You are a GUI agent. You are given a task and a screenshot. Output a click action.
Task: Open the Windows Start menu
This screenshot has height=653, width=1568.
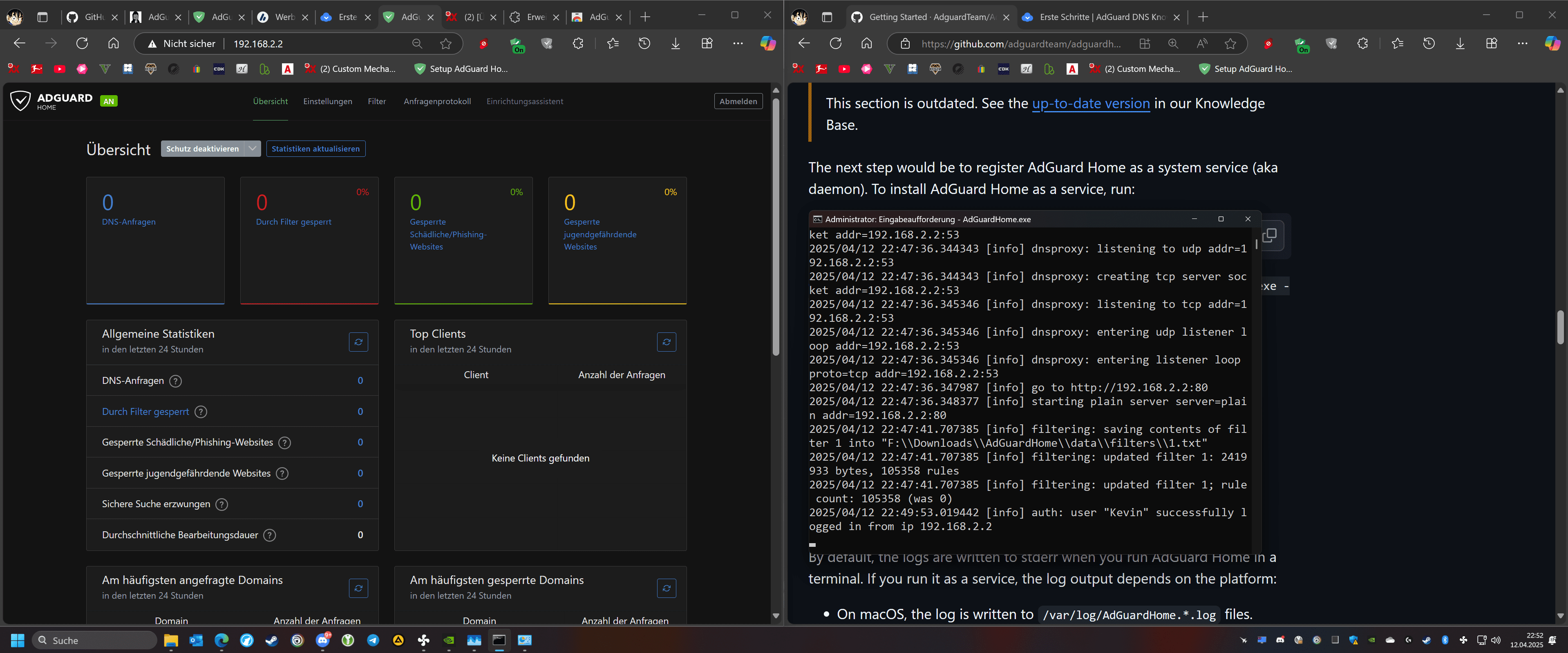(18, 640)
